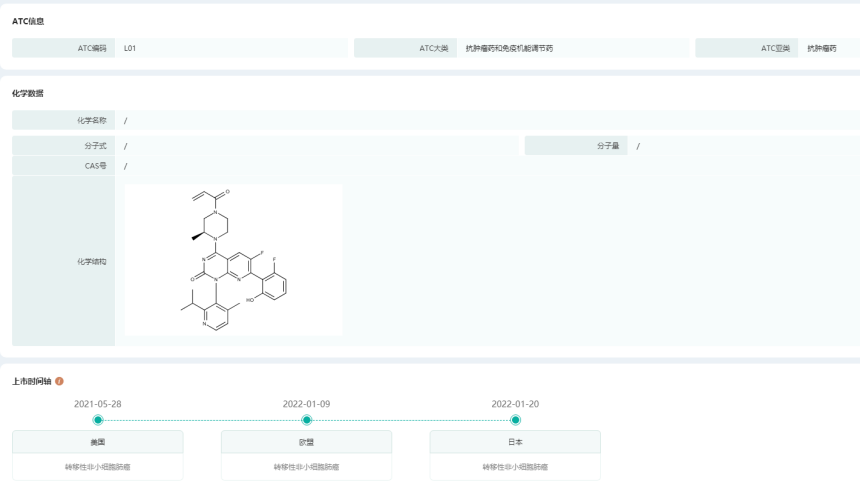Click 转移性非小细胞肺癌 under the 美国 card
Screen dimensions: 860x486
point(98,467)
